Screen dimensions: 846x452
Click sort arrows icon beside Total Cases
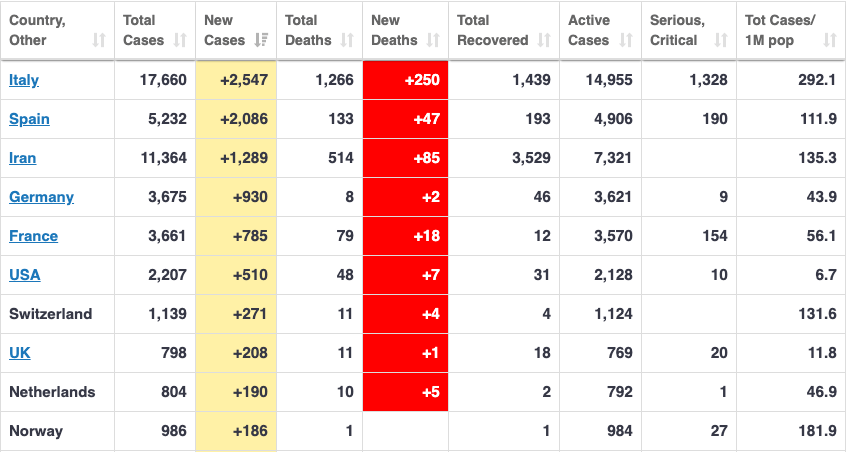point(180,40)
